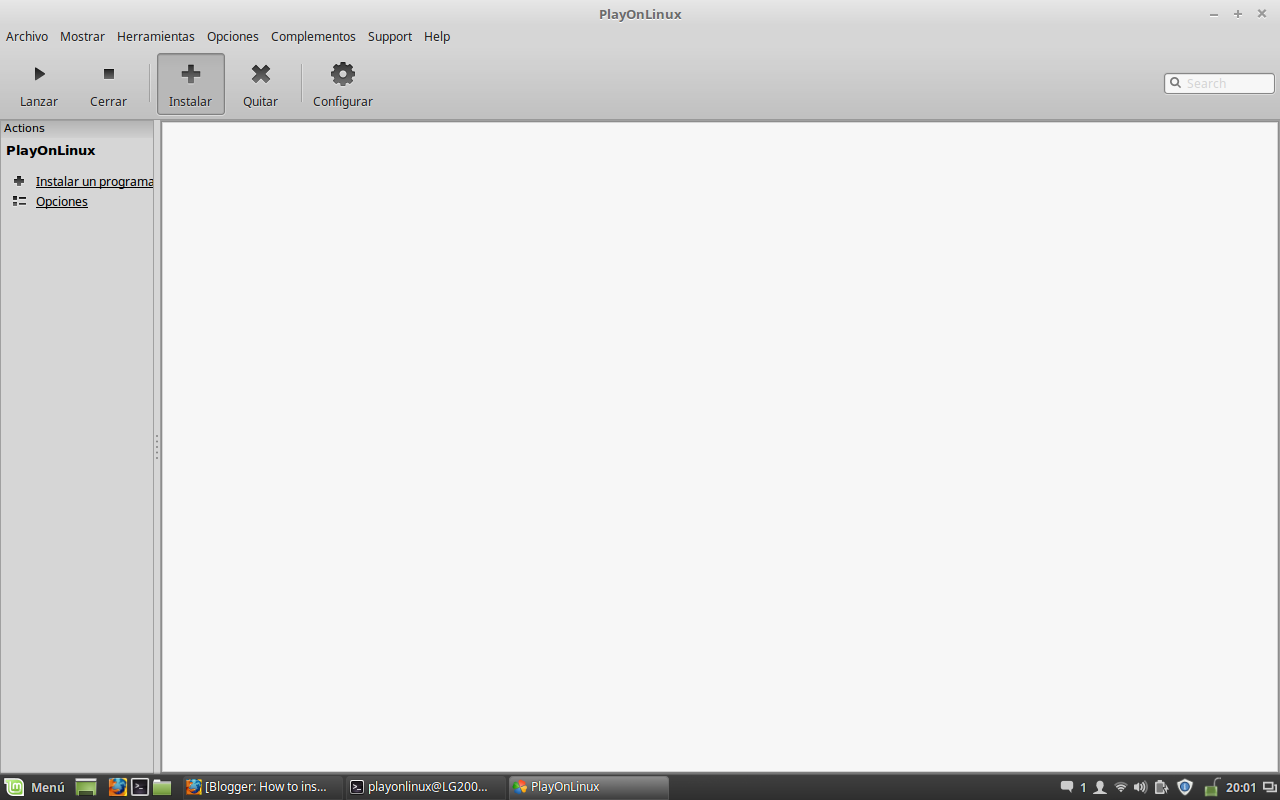This screenshot has height=800, width=1280.
Task: Open the Archivo menu
Action: [x=27, y=36]
